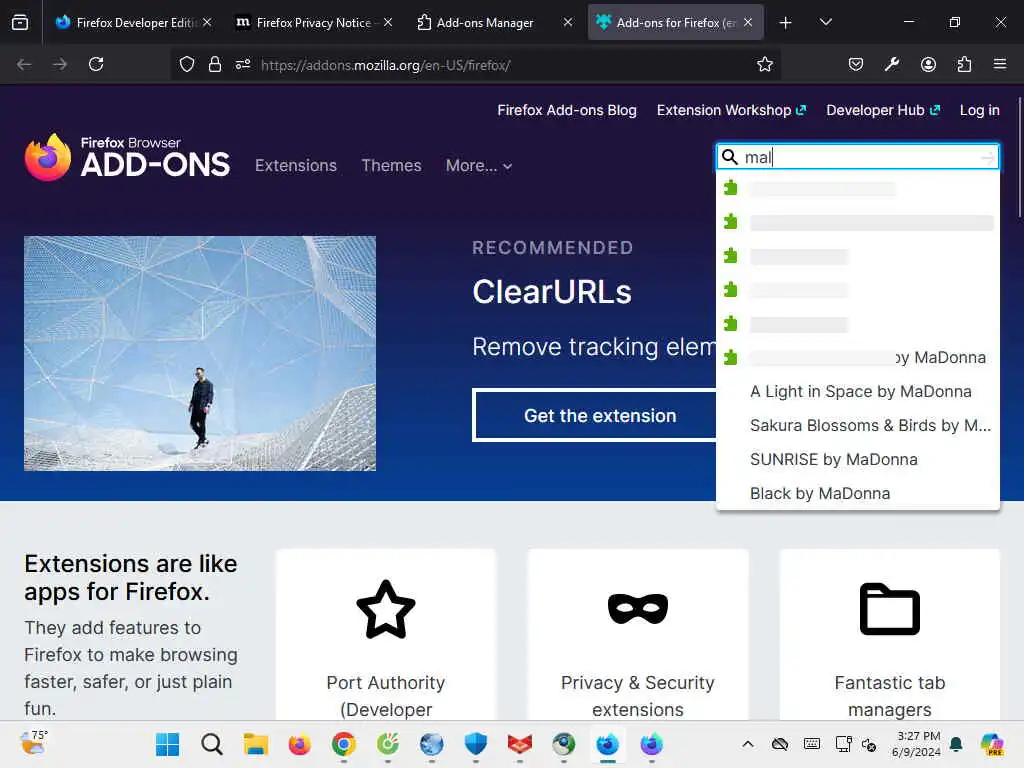Click Get the extension button
The height and width of the screenshot is (768, 1024).
click(594, 415)
